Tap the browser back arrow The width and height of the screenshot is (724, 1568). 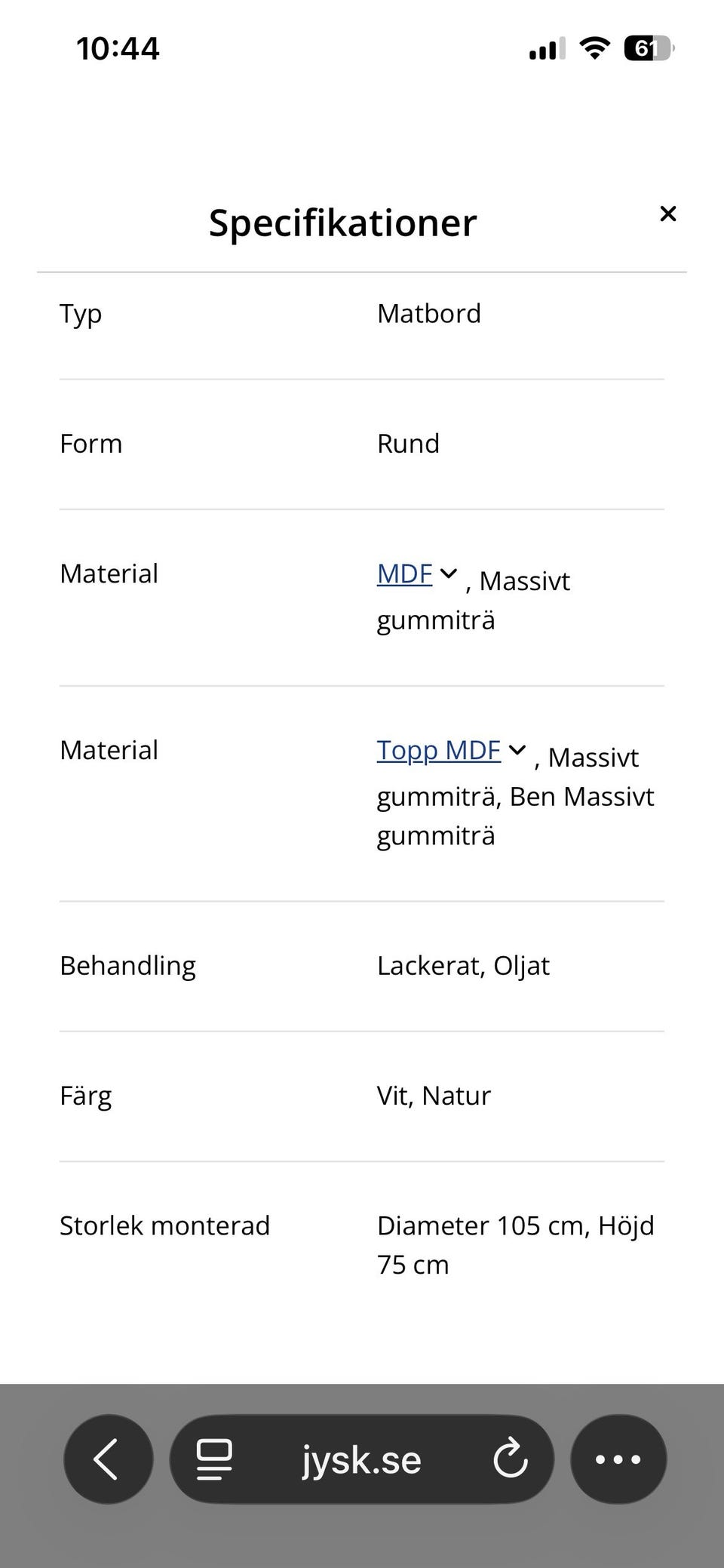[108, 1459]
